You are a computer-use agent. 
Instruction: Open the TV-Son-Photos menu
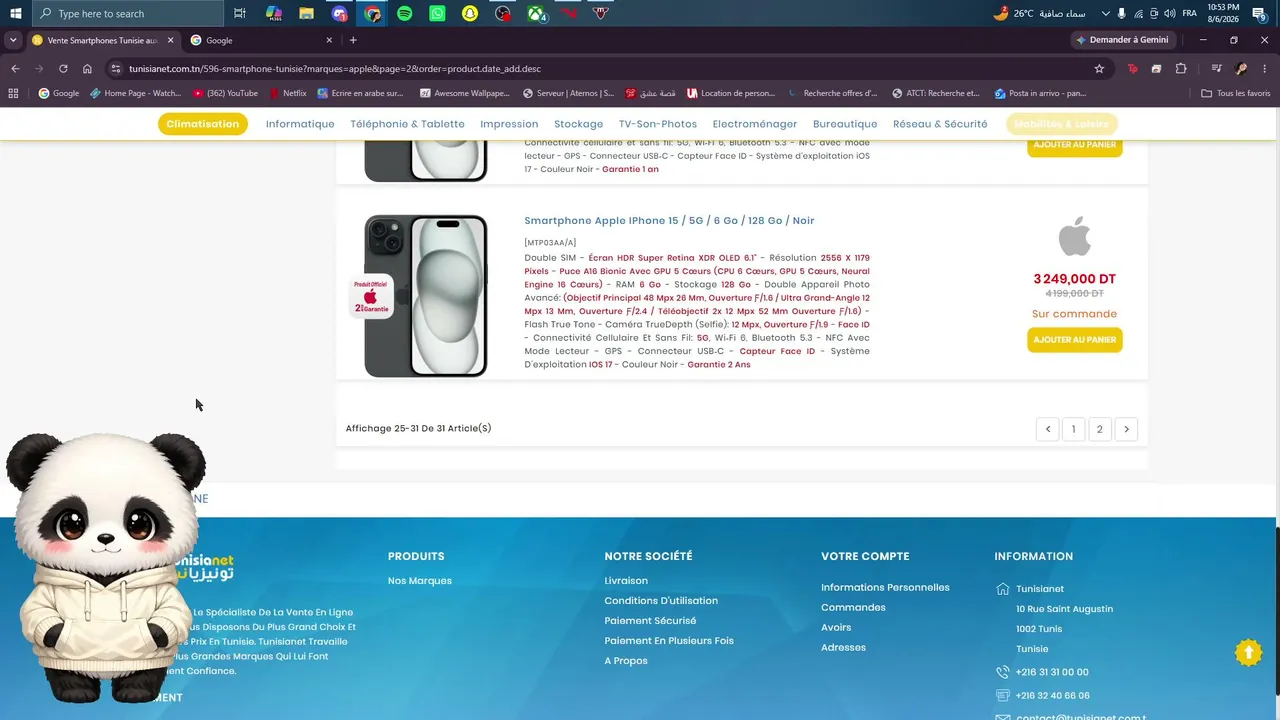point(658,124)
